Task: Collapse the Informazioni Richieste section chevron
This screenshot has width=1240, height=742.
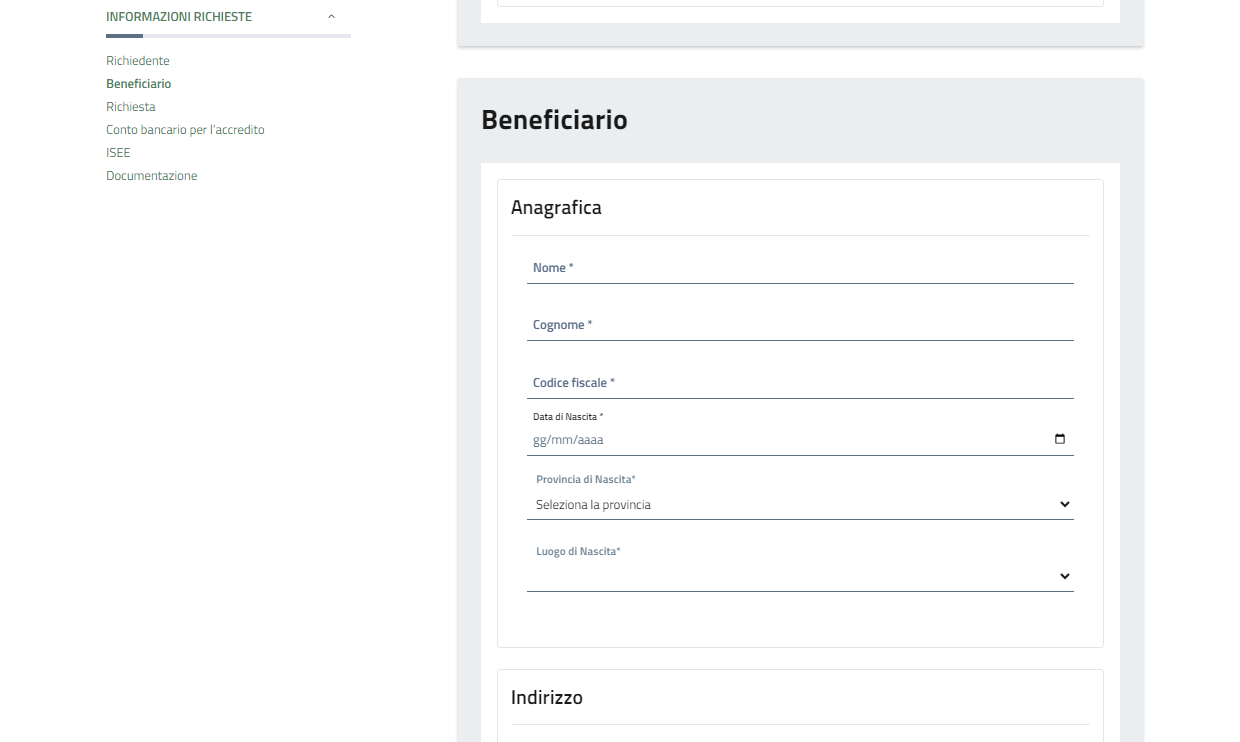Action: tap(331, 17)
